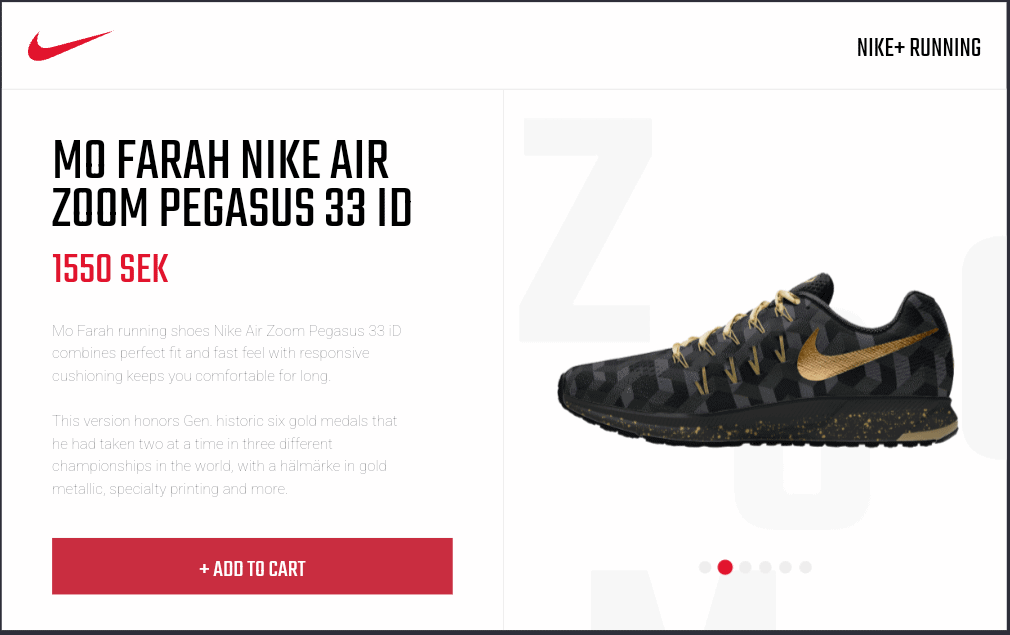This screenshot has width=1010, height=635.
Task: Click the 1550 SEK price
Action: click(x=110, y=269)
